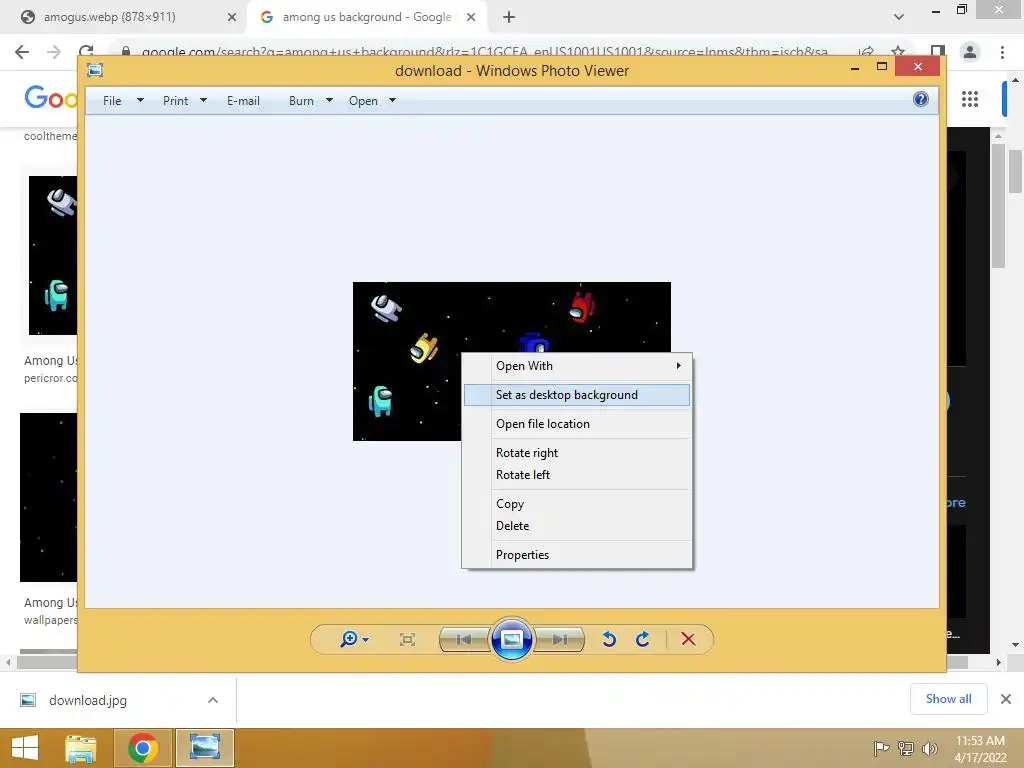Rotate photo counterclockwise with toolbar icon
Screen dimensions: 1024x768
coord(609,639)
